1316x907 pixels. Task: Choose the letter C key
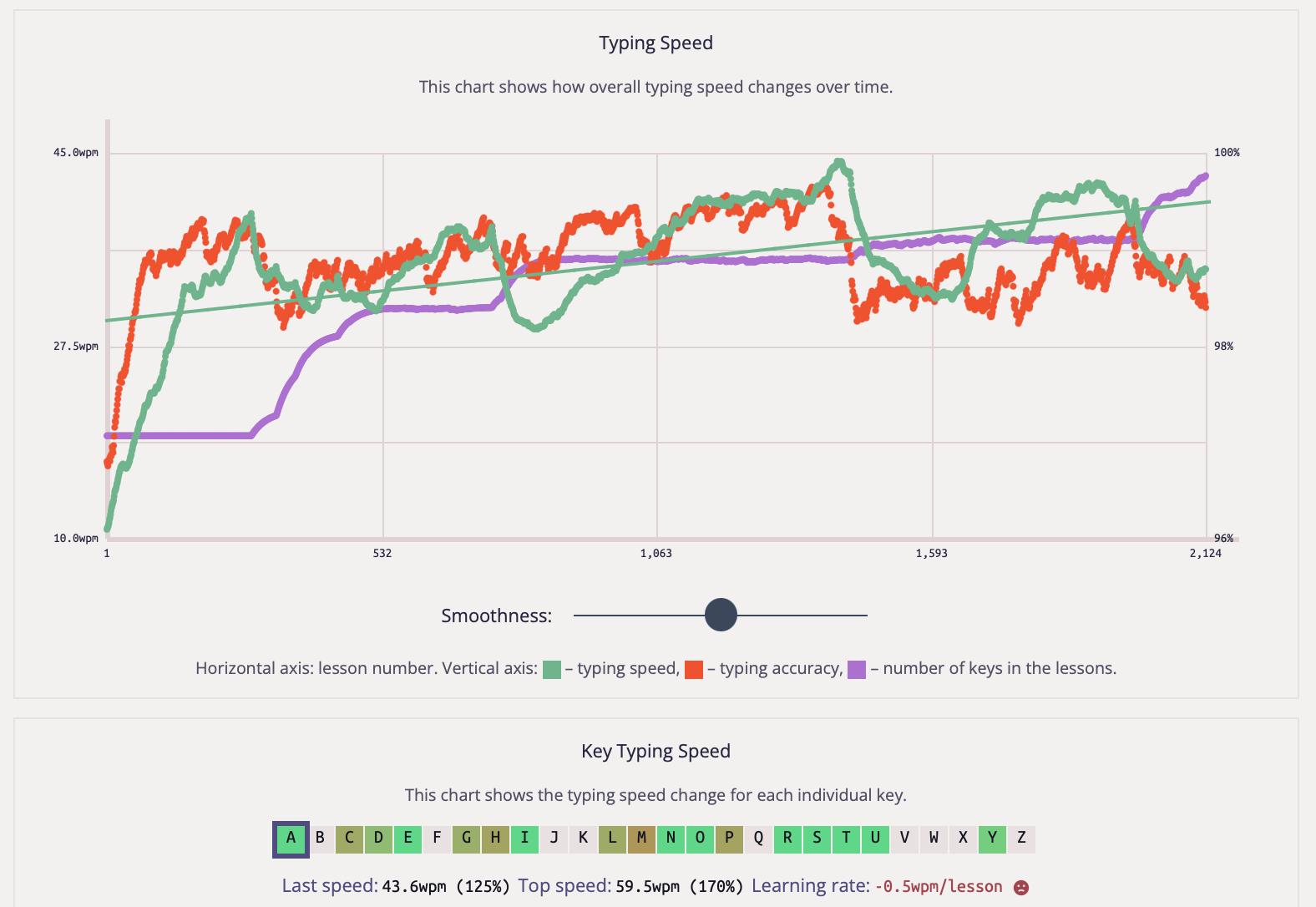pyautogui.click(x=349, y=839)
